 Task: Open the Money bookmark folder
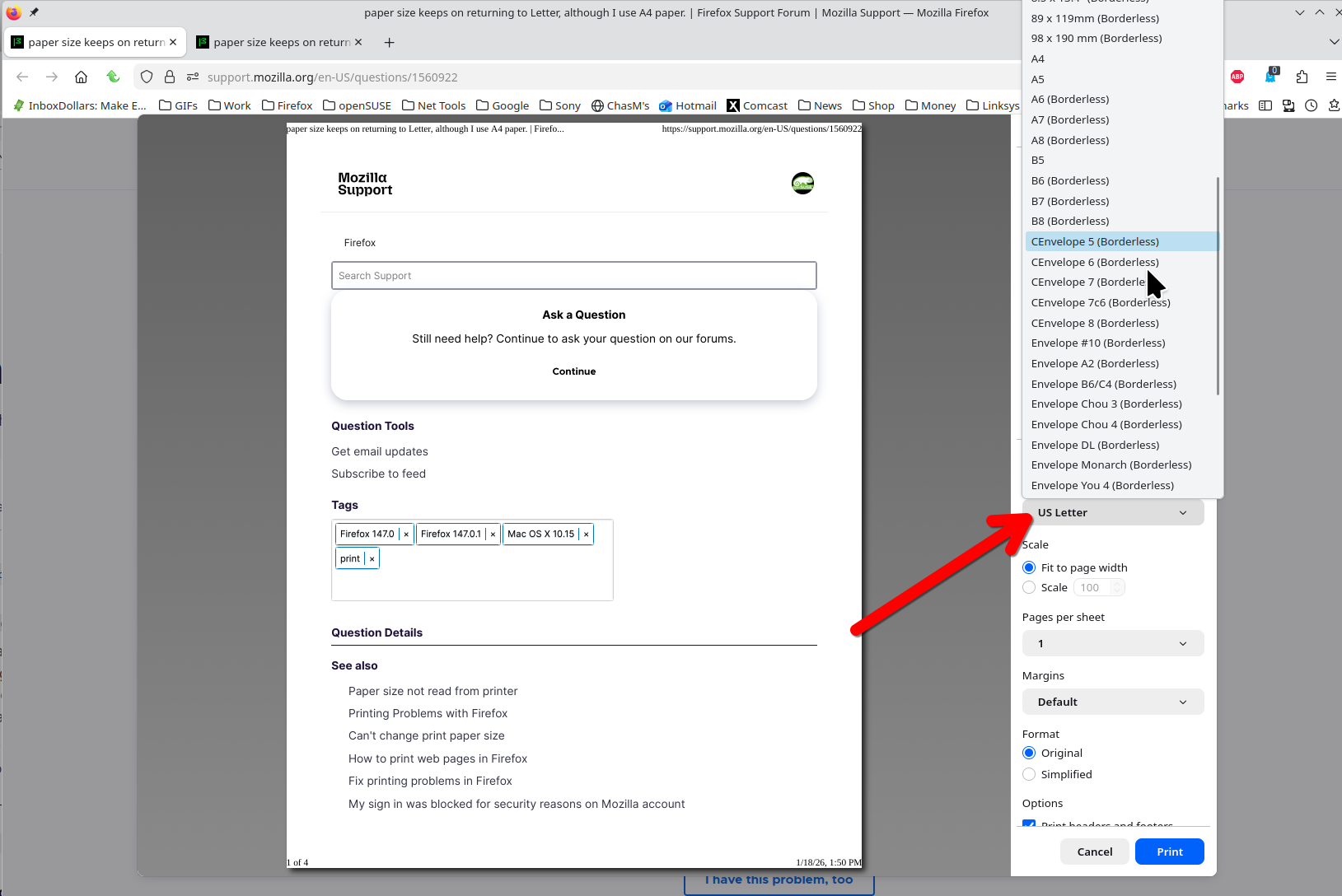click(930, 105)
